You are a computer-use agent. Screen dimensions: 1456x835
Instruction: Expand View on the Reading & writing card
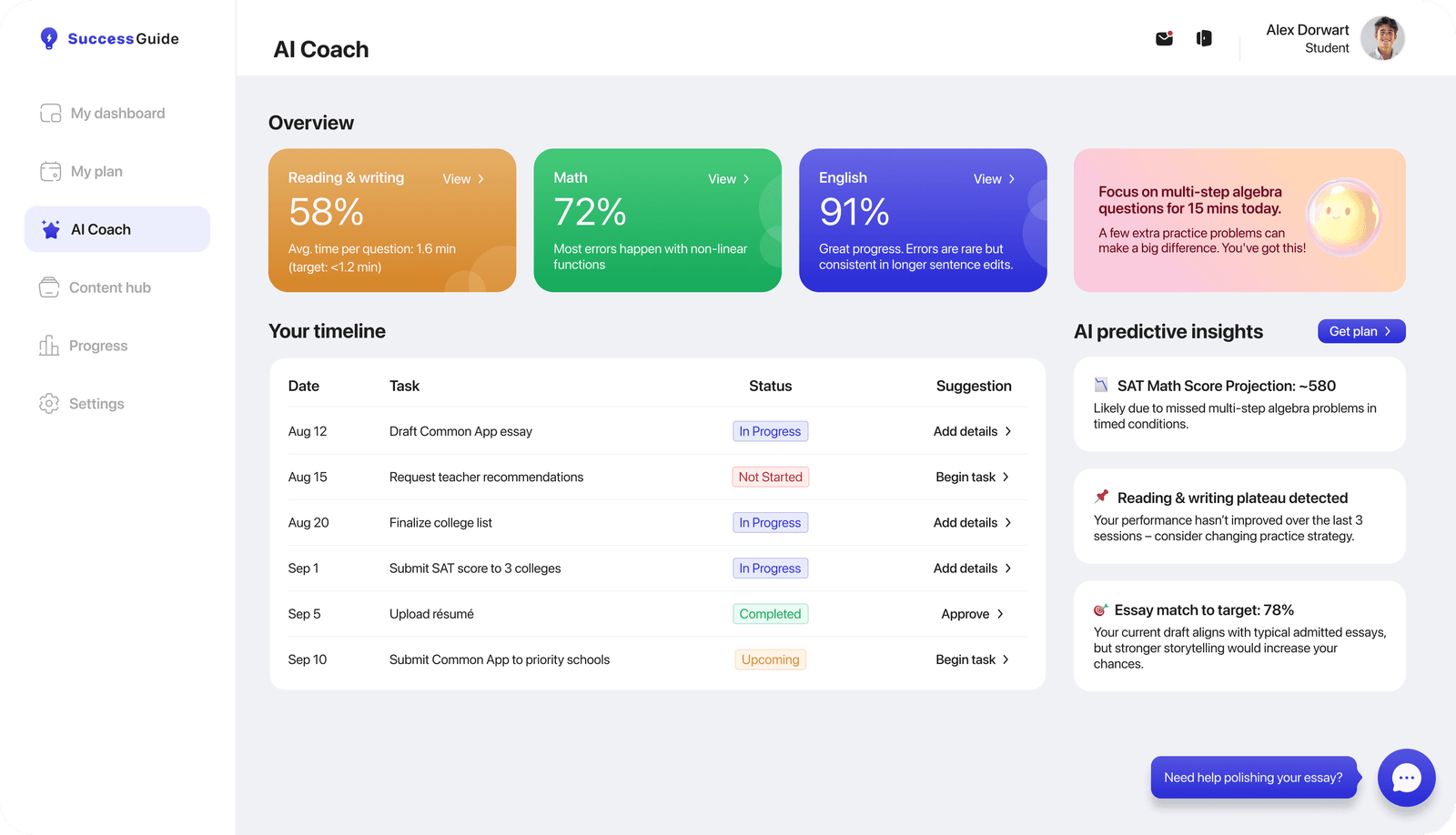pyautogui.click(x=463, y=179)
